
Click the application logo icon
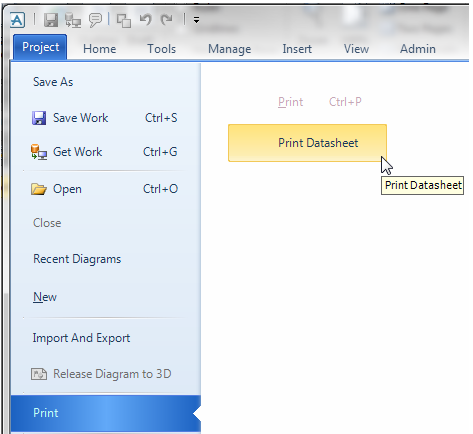17,20
